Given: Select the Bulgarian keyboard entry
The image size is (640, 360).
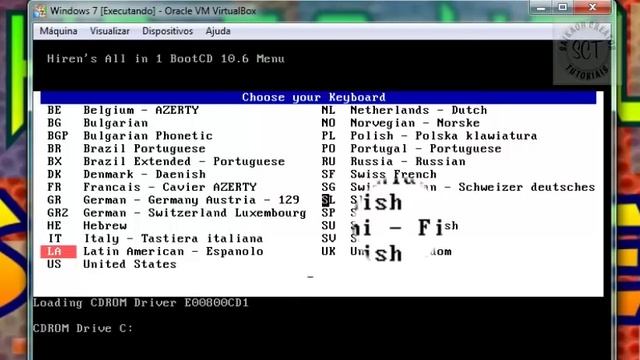Looking at the screenshot, I should coord(98,123).
